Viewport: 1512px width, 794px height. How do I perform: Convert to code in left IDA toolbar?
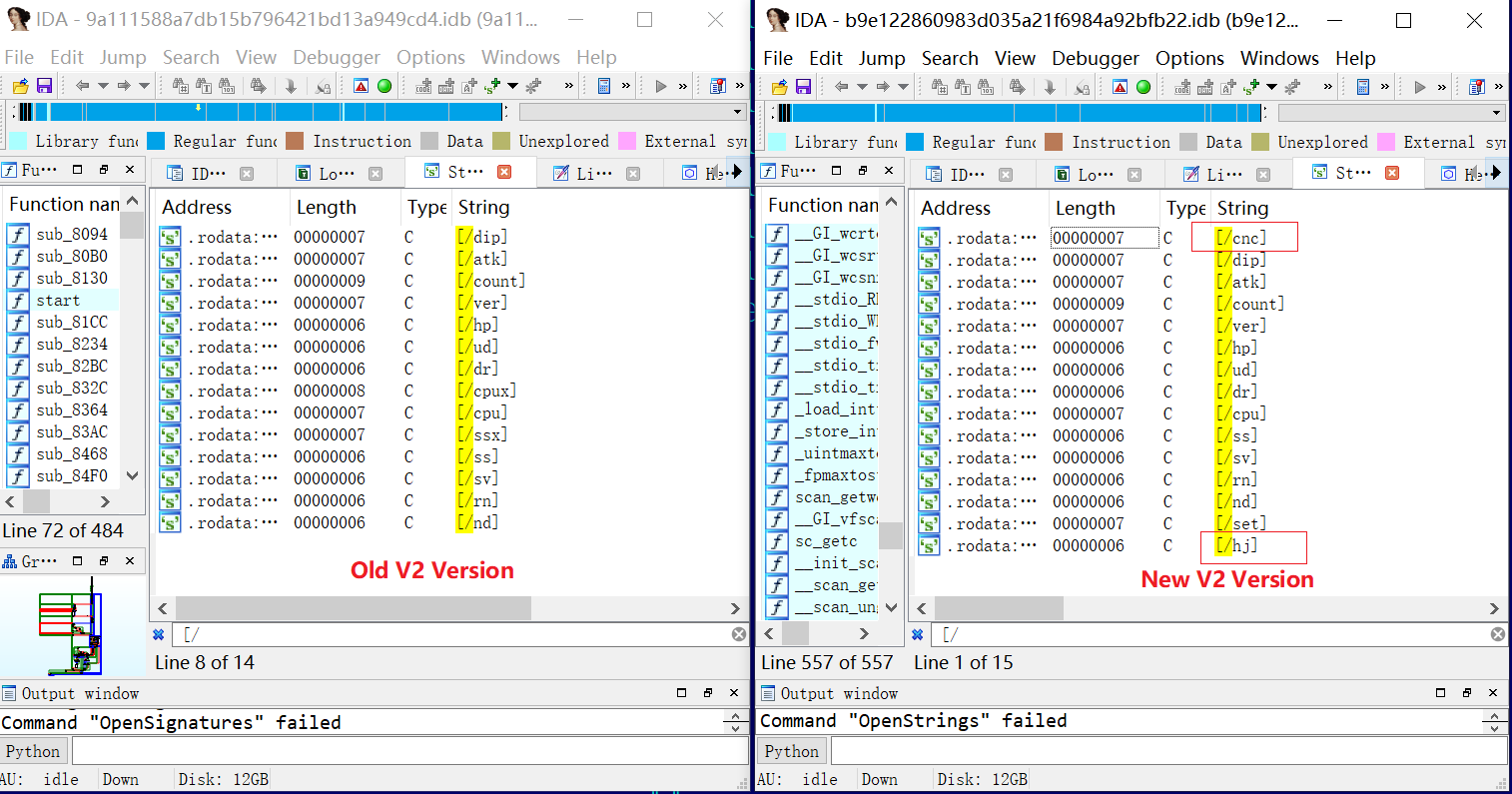tap(423, 86)
